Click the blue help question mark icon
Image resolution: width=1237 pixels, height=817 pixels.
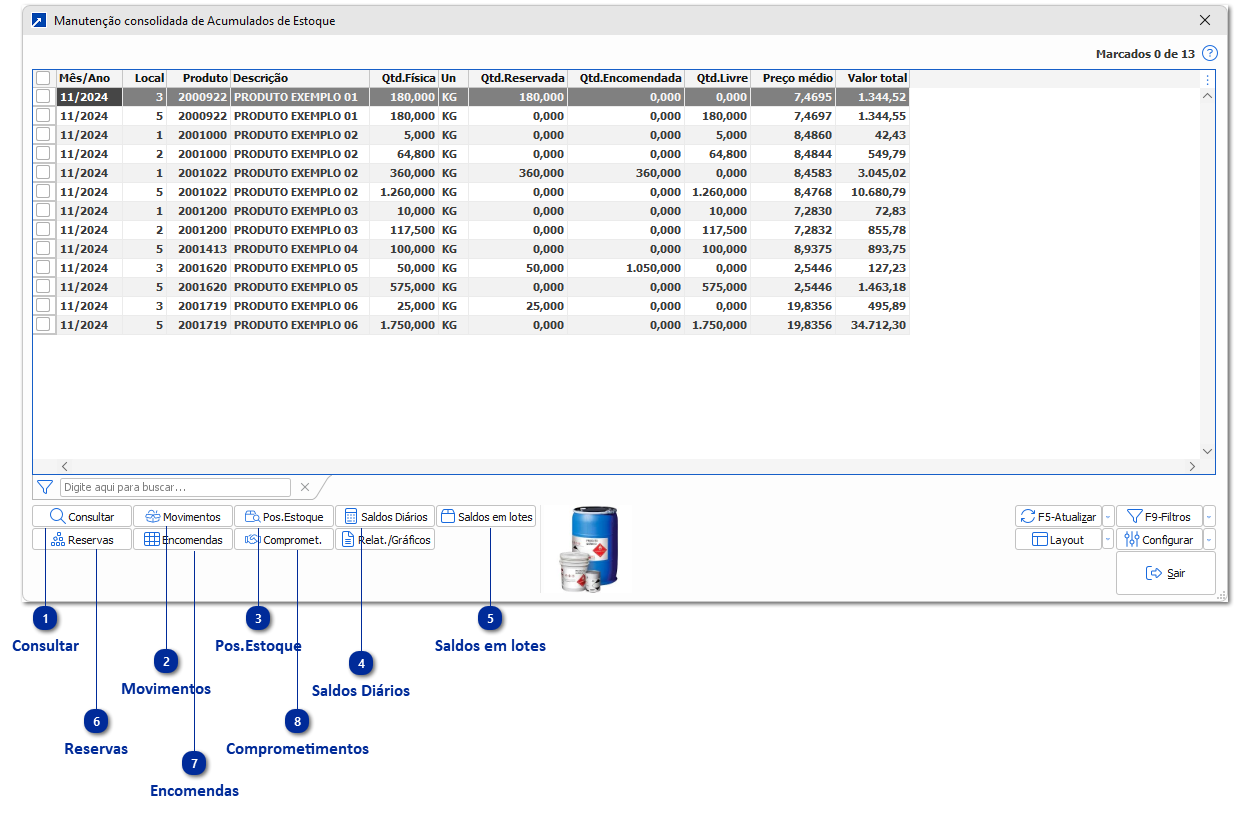pyautogui.click(x=1210, y=54)
